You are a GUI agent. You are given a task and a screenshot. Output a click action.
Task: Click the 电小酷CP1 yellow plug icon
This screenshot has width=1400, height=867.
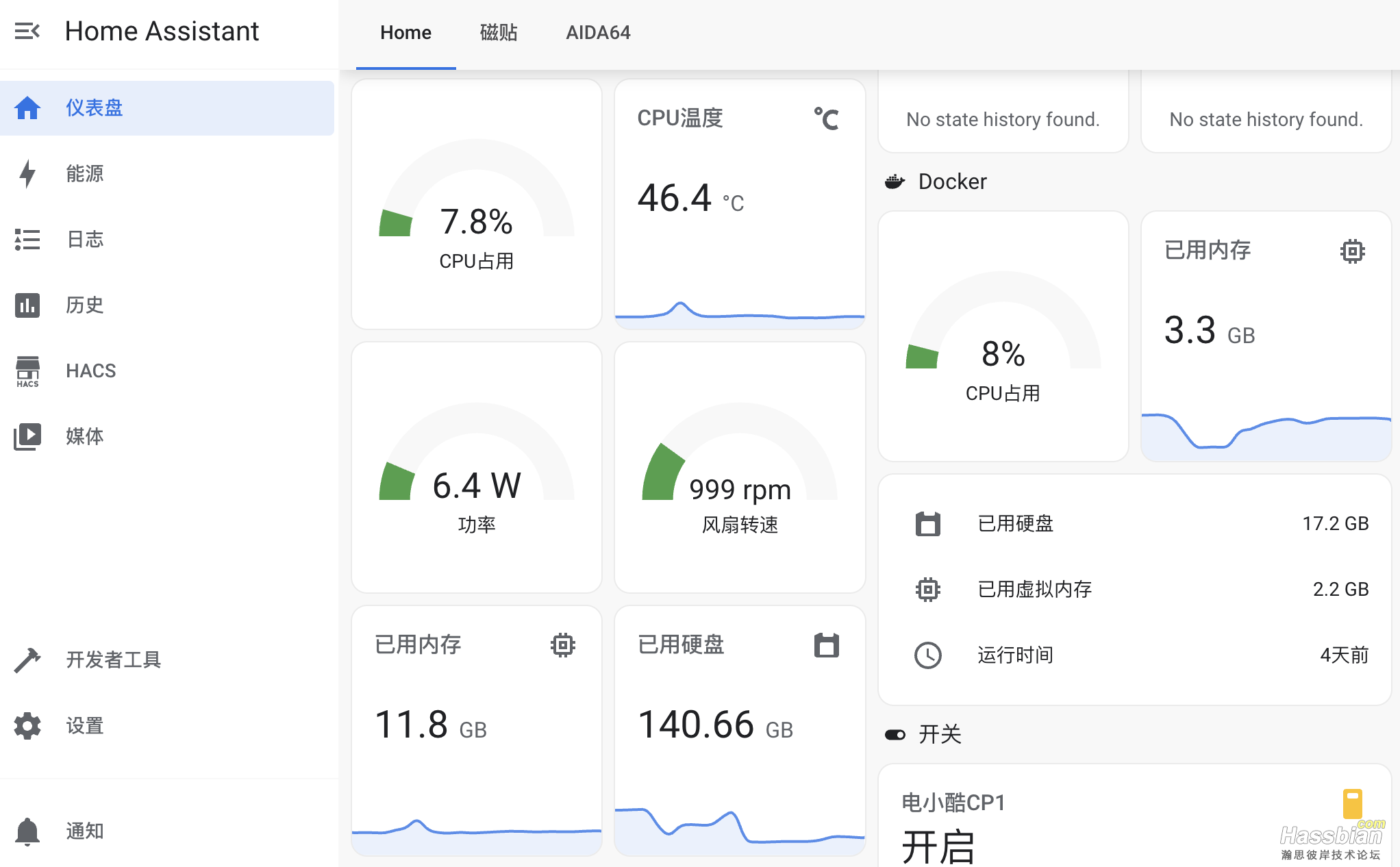pos(1352,803)
